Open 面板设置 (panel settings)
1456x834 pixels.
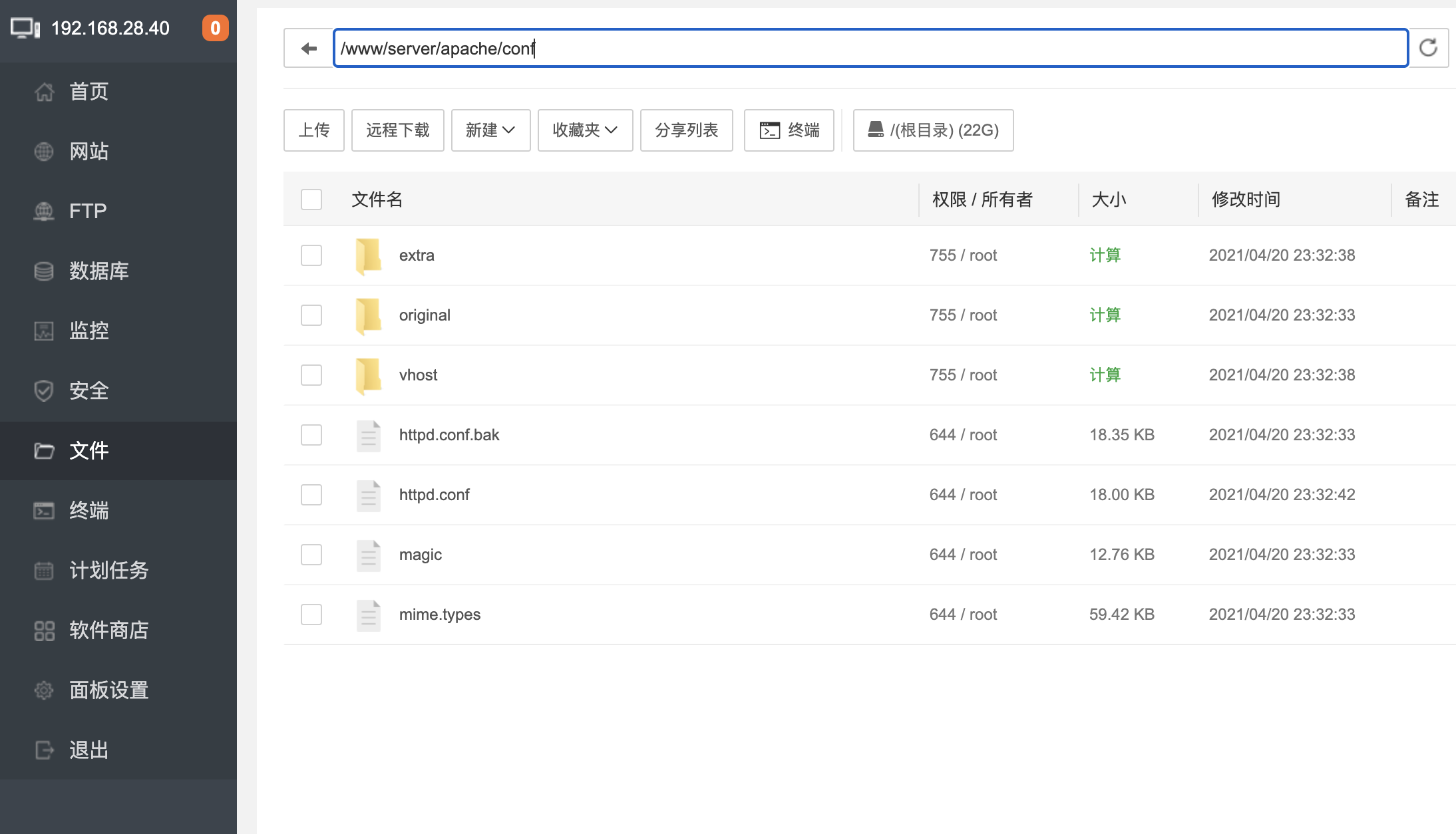[108, 690]
